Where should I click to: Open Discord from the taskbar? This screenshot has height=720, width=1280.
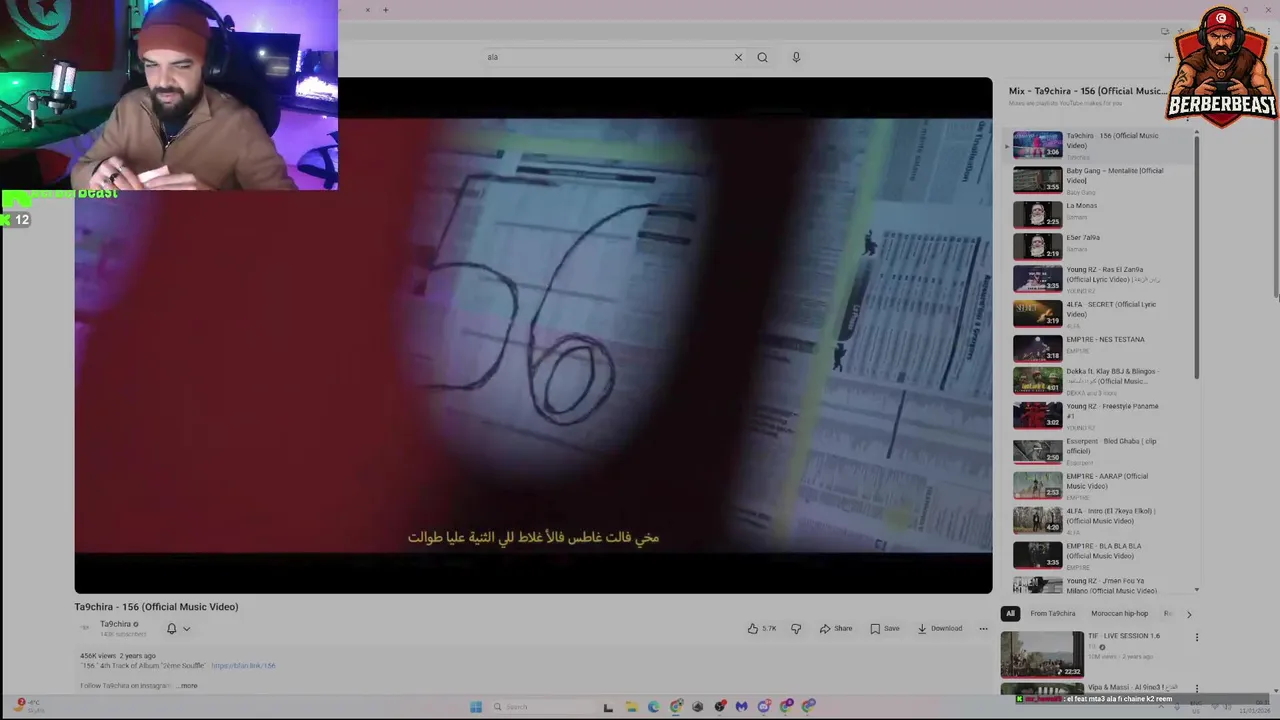[x=764, y=707]
